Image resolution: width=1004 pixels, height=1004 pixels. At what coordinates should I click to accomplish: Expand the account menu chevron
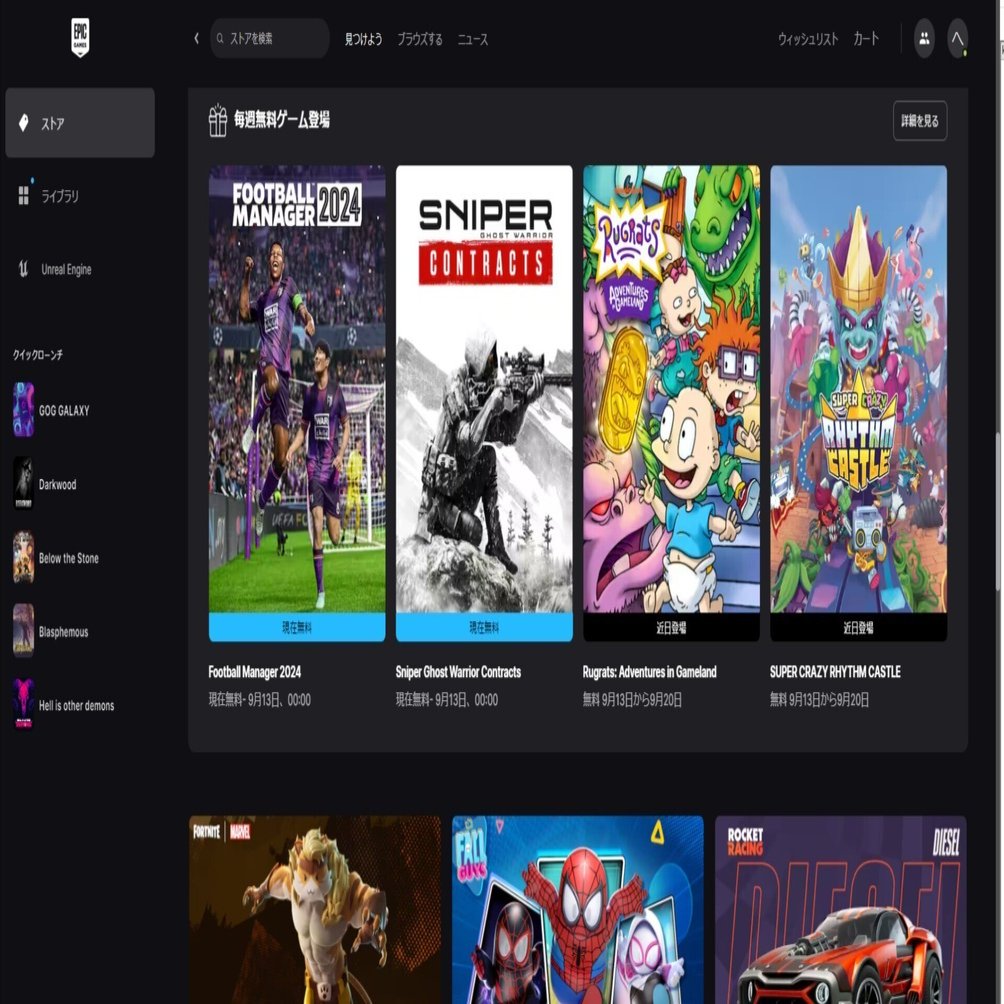coord(959,39)
